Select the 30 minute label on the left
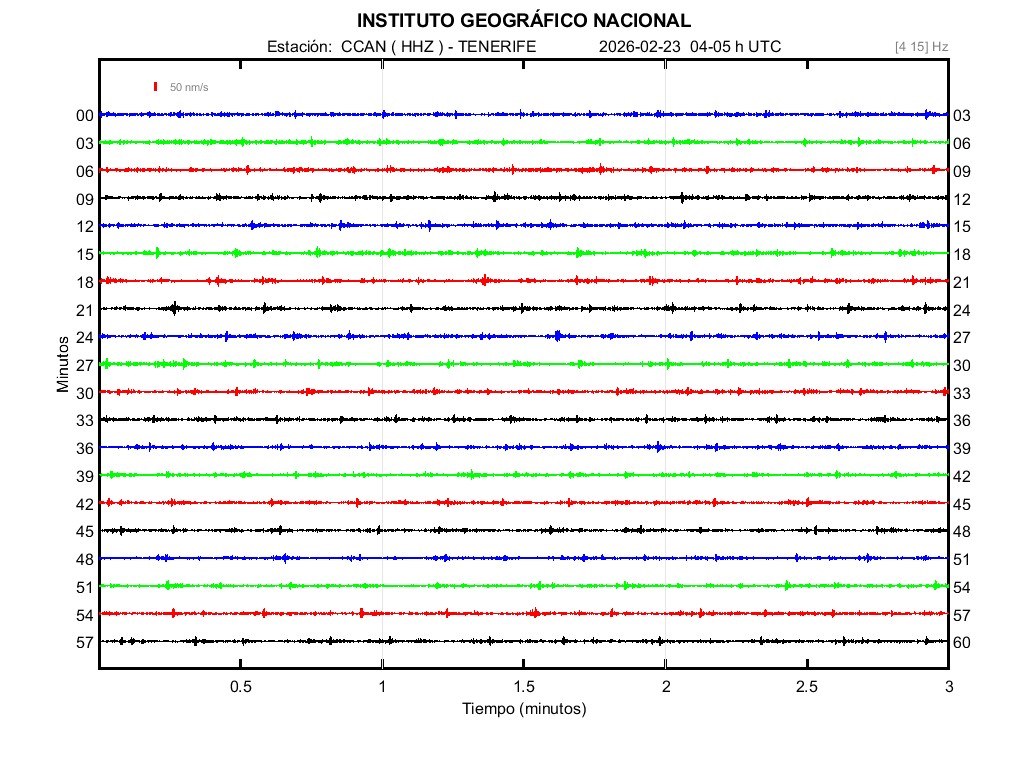Image resolution: width=1024 pixels, height=768 pixels. click(83, 393)
